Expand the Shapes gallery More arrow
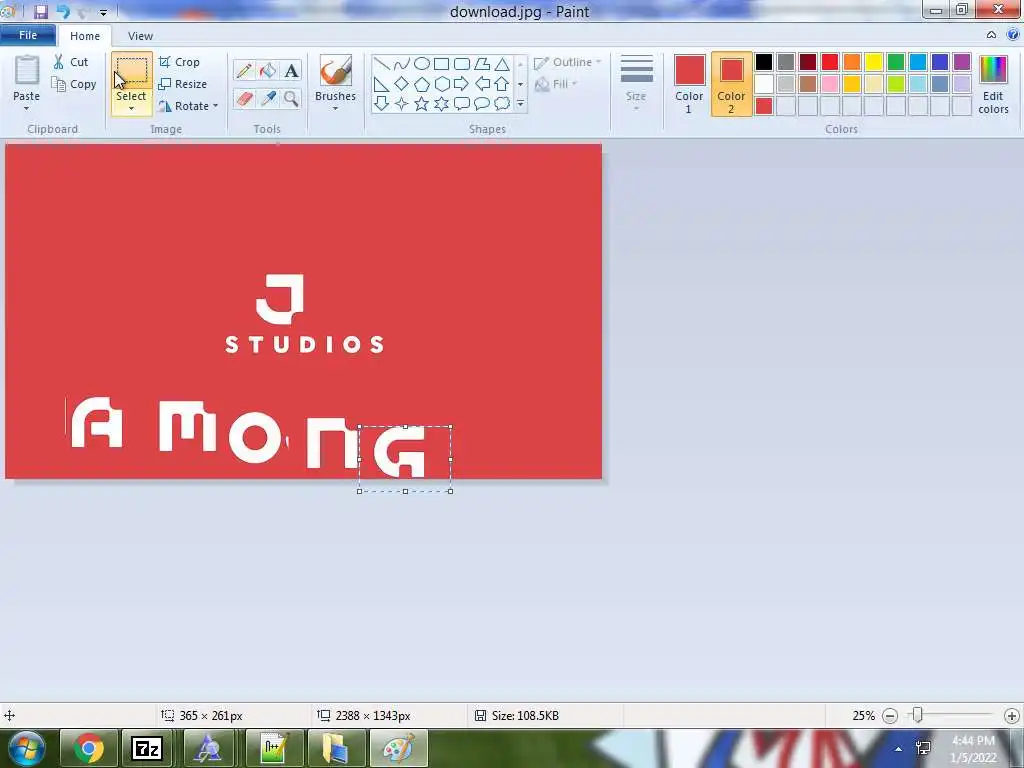 click(520, 103)
